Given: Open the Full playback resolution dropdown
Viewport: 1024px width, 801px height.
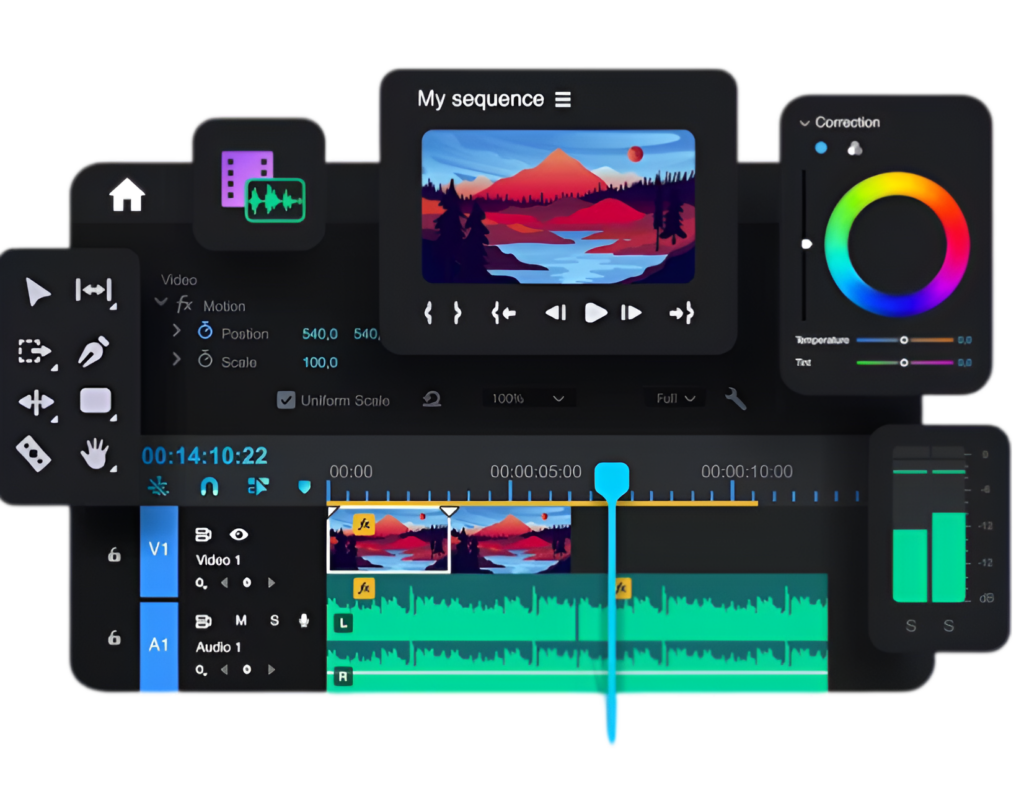Looking at the screenshot, I should 676,398.
